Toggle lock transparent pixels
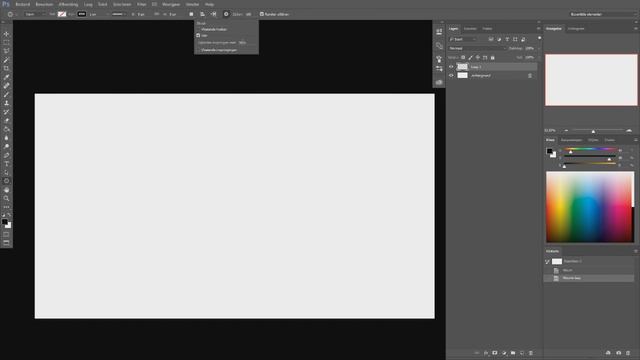Viewport: 640px width, 360px height. (463, 58)
